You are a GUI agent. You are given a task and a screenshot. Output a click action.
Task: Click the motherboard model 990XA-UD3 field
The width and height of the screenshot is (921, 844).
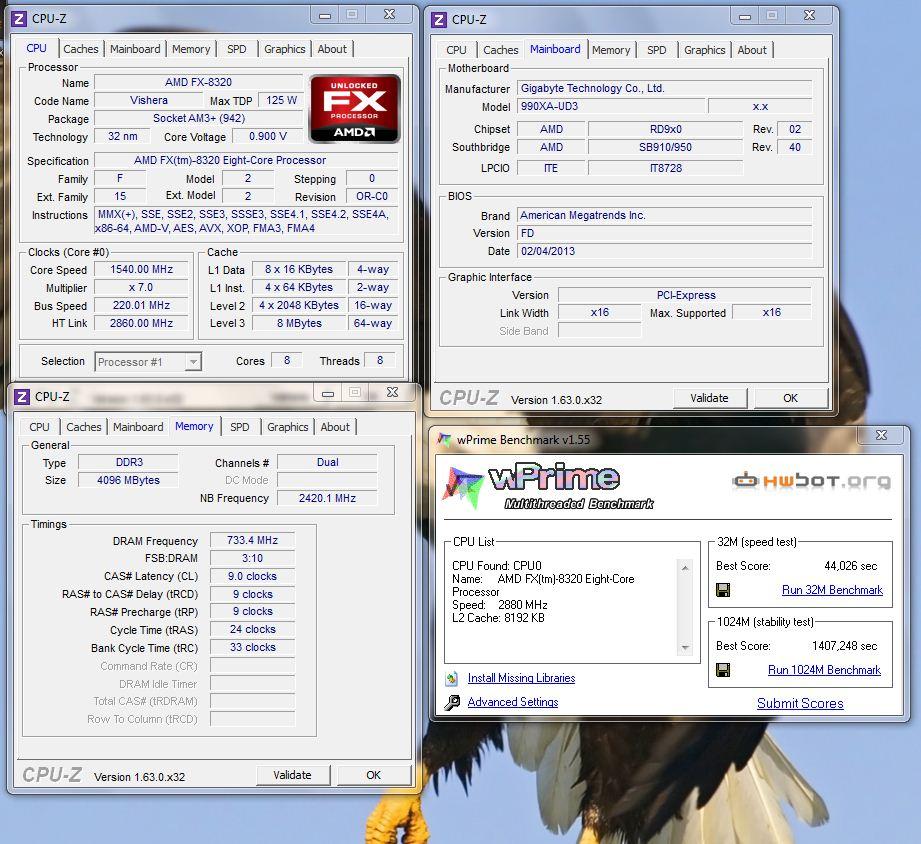pyautogui.click(x=611, y=106)
